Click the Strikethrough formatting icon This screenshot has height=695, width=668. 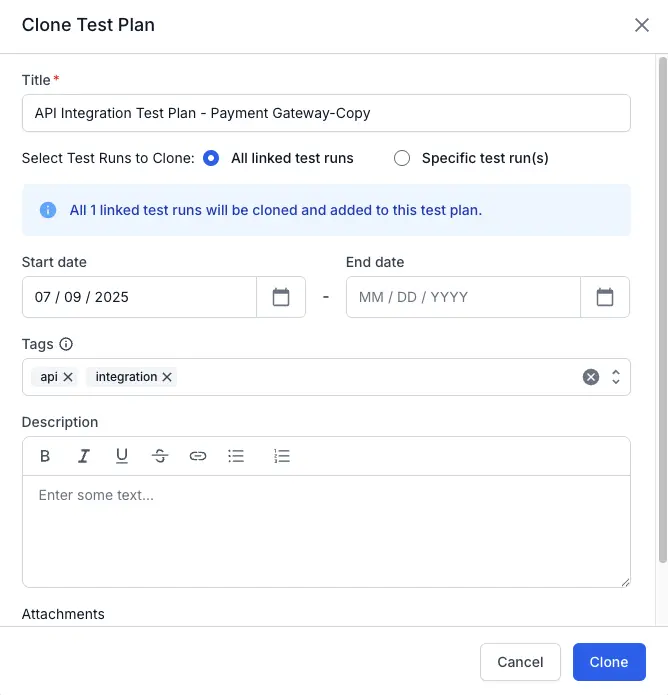click(160, 456)
